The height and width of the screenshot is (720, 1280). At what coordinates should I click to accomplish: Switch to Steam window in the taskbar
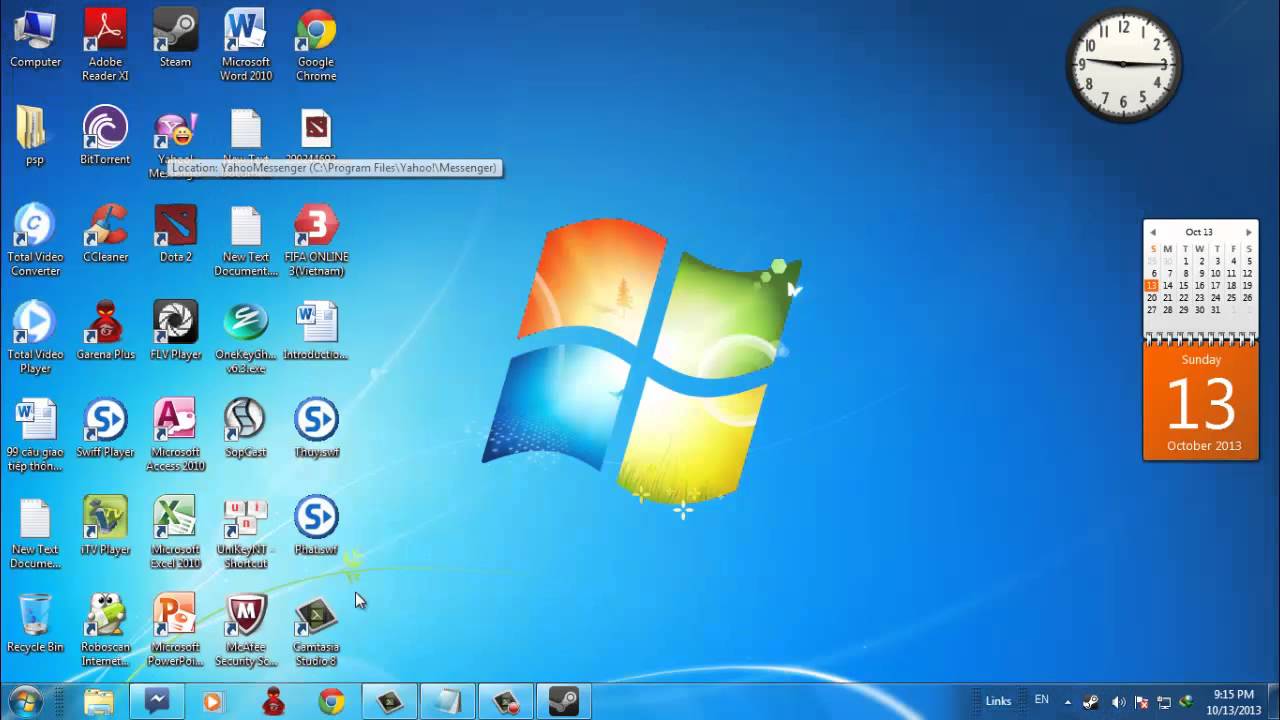point(564,702)
